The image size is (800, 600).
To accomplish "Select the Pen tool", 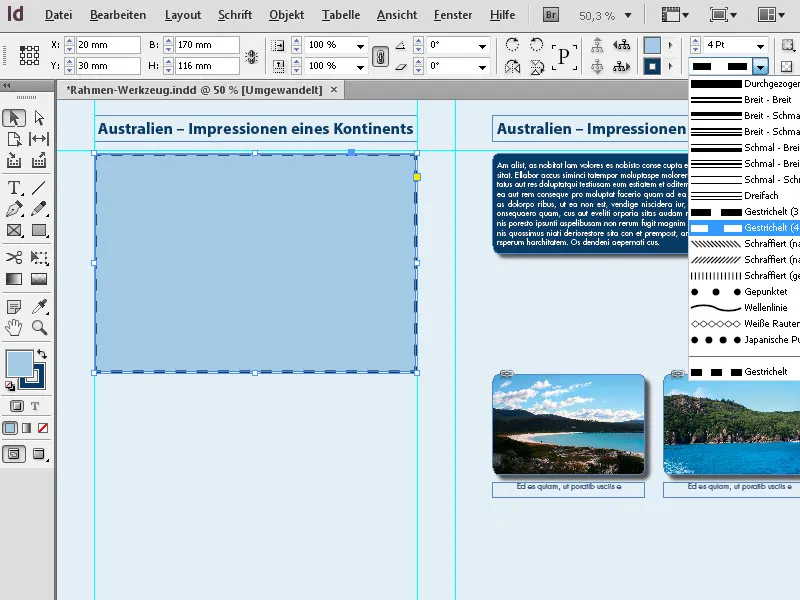I will 14,208.
